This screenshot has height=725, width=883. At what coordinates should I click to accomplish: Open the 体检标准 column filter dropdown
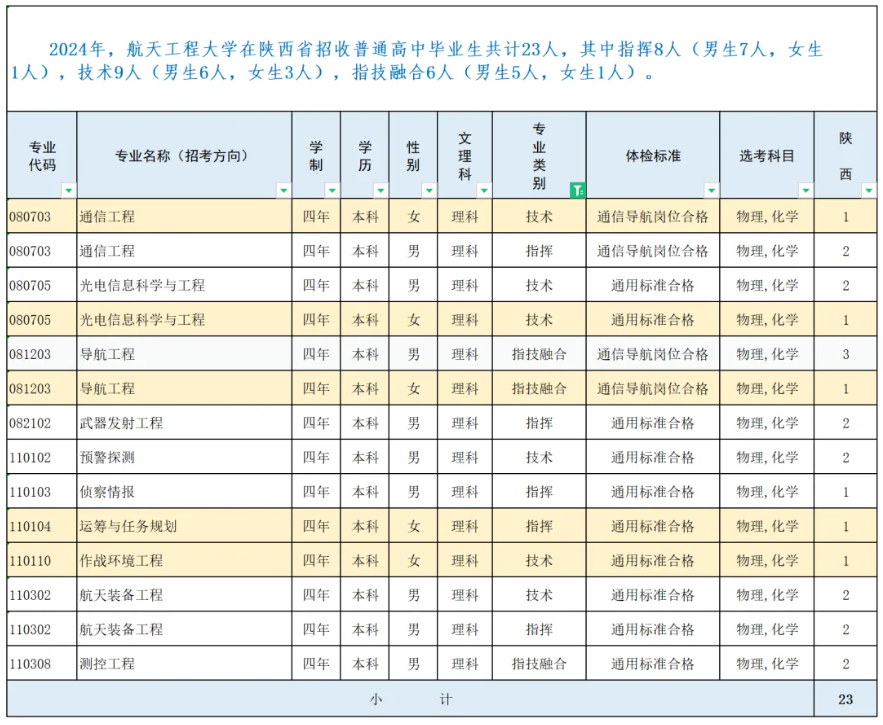coord(711,190)
